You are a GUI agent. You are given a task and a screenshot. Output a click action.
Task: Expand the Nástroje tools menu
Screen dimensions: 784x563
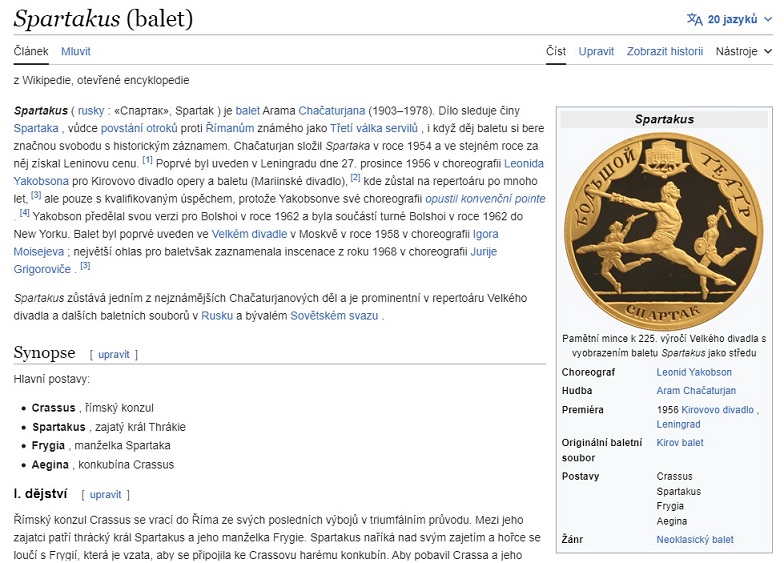pyautogui.click(x=744, y=51)
